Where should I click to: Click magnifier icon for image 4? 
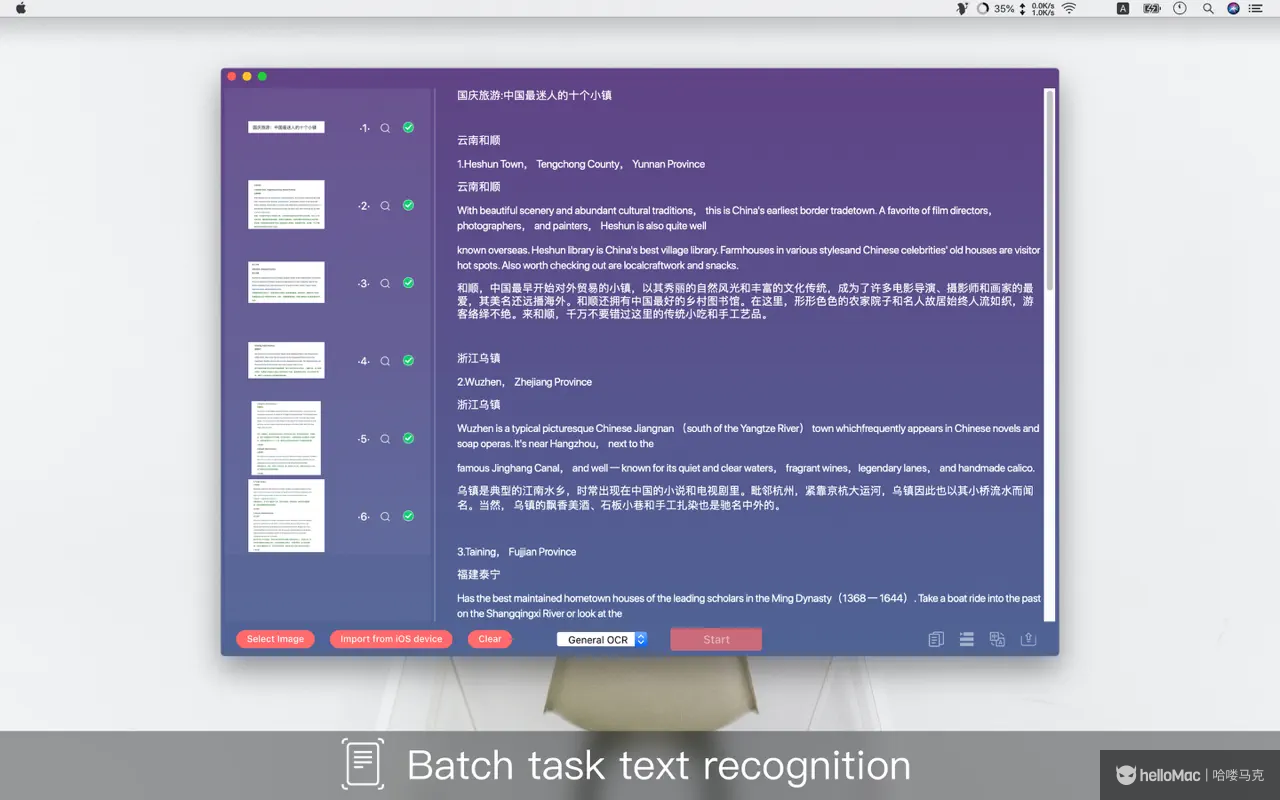[385, 361]
